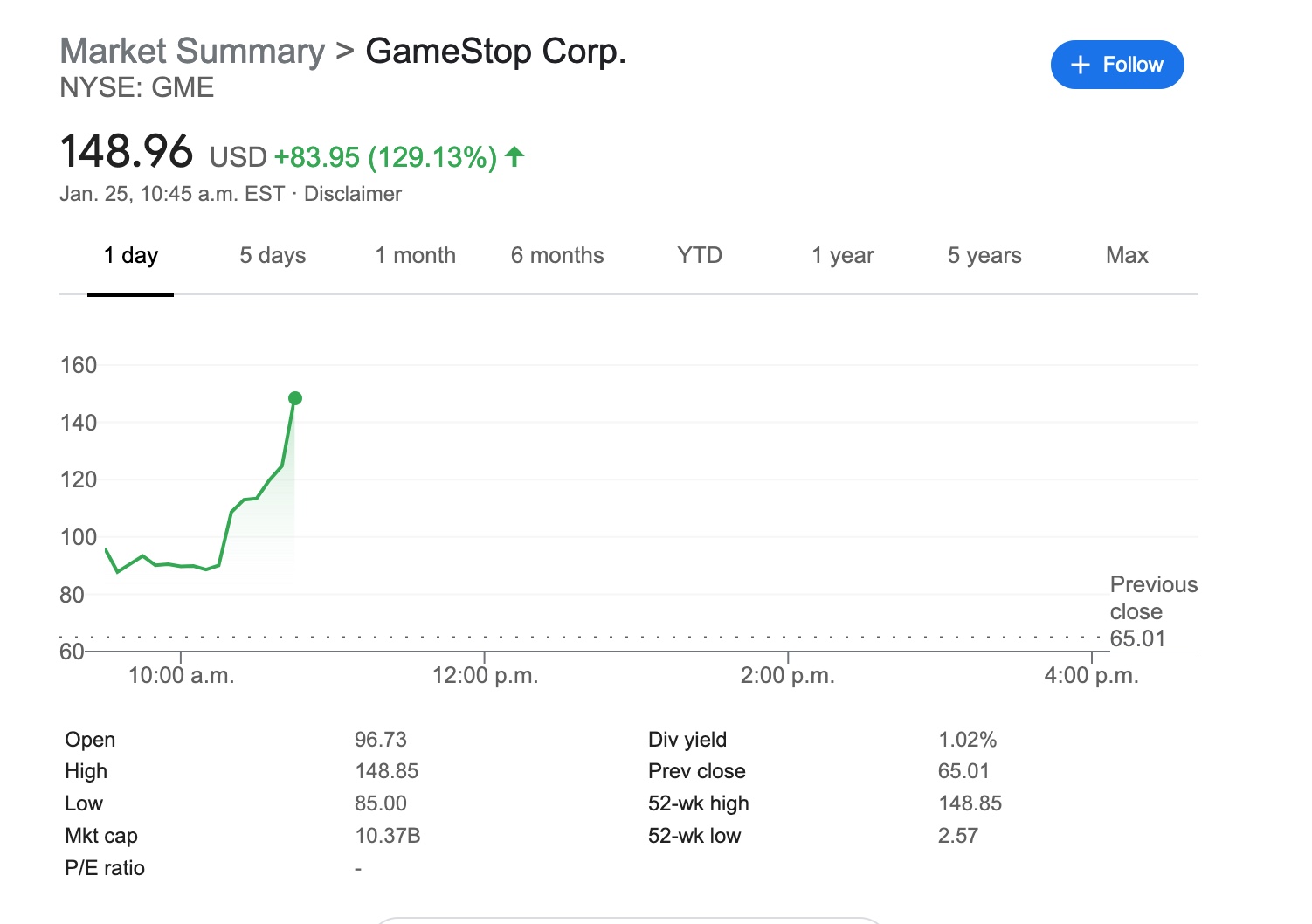Image resolution: width=1312 pixels, height=924 pixels.
Task: Open the 5 years tab
Action: tap(984, 256)
